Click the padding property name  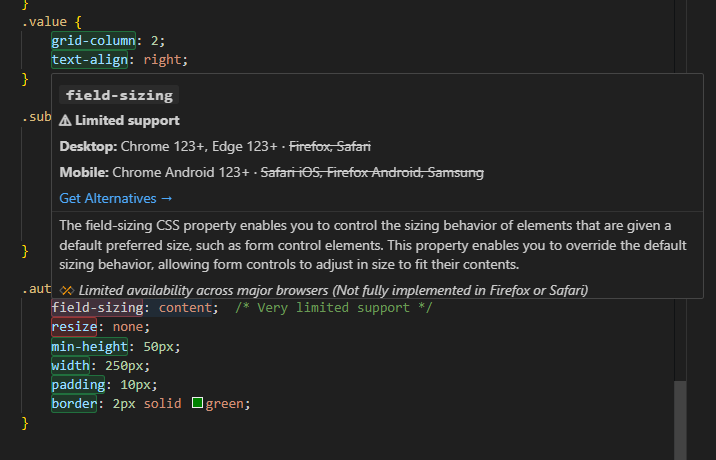[x=78, y=385]
